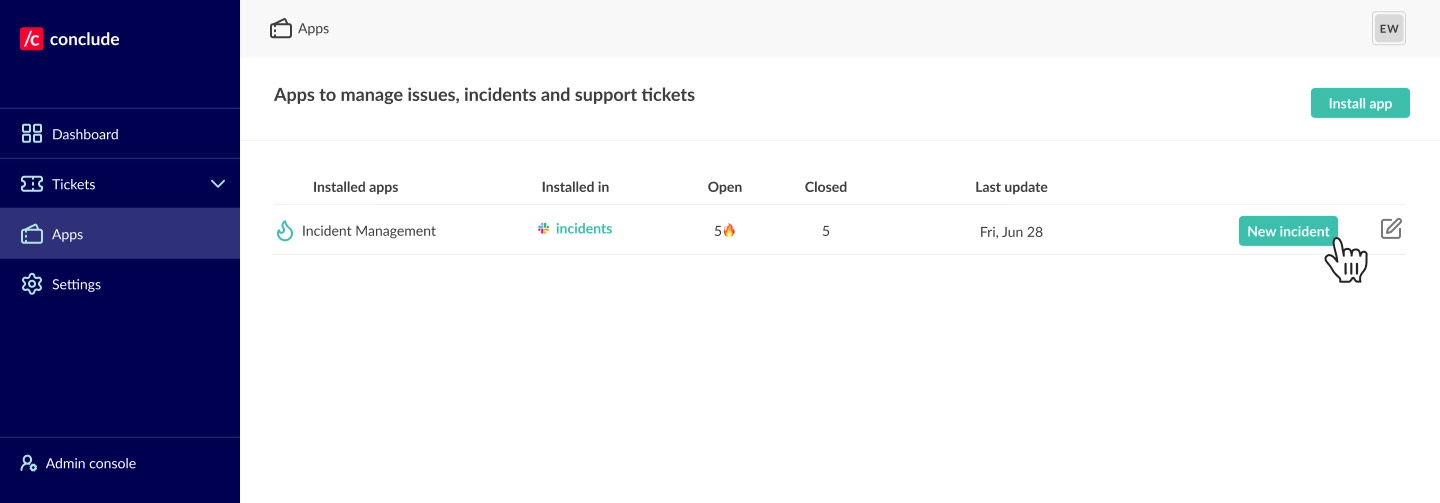Click the Conclude logo in the sidebar
The width and height of the screenshot is (1440, 503).
coord(69,39)
